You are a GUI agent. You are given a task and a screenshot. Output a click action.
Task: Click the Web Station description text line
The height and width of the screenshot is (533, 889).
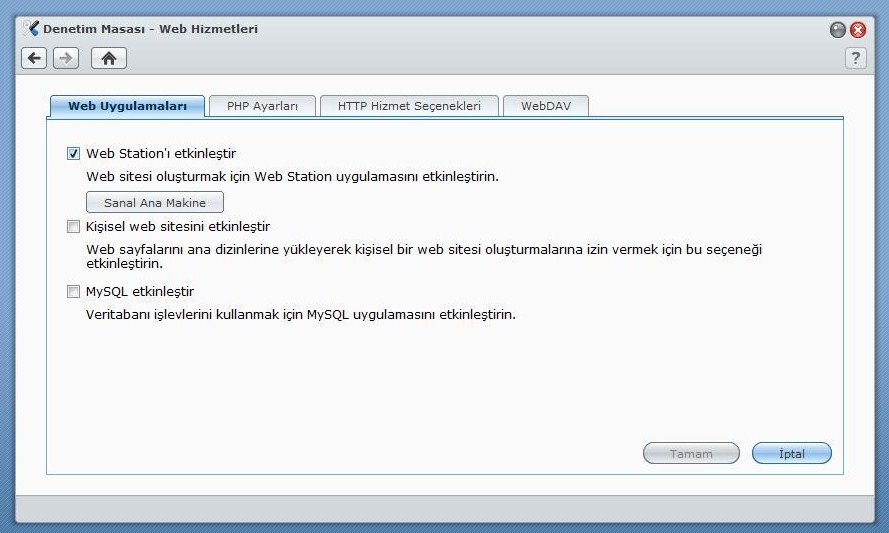tap(293, 177)
